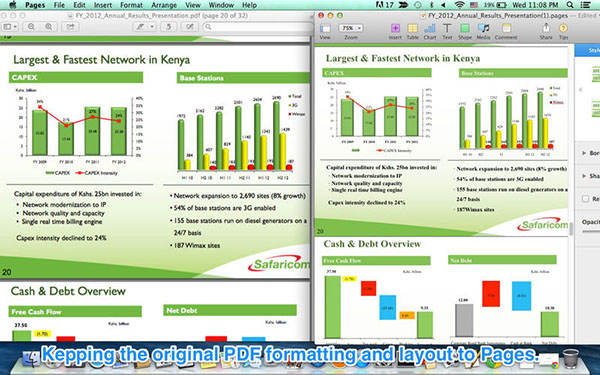
Task: Open the annotate tool dropdown arrow
Action: click(x=152, y=27)
